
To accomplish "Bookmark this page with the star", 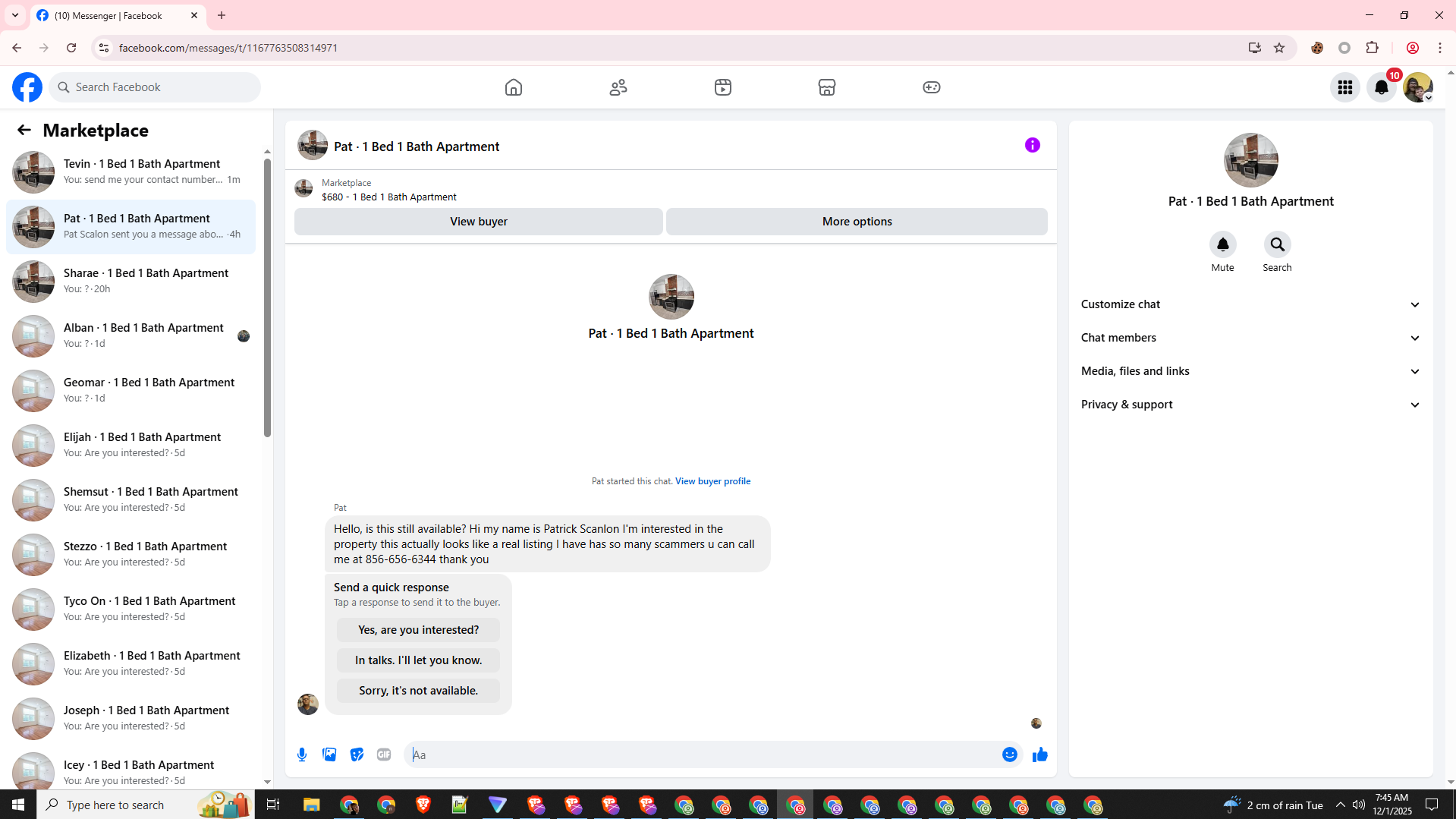I will [x=1279, y=48].
